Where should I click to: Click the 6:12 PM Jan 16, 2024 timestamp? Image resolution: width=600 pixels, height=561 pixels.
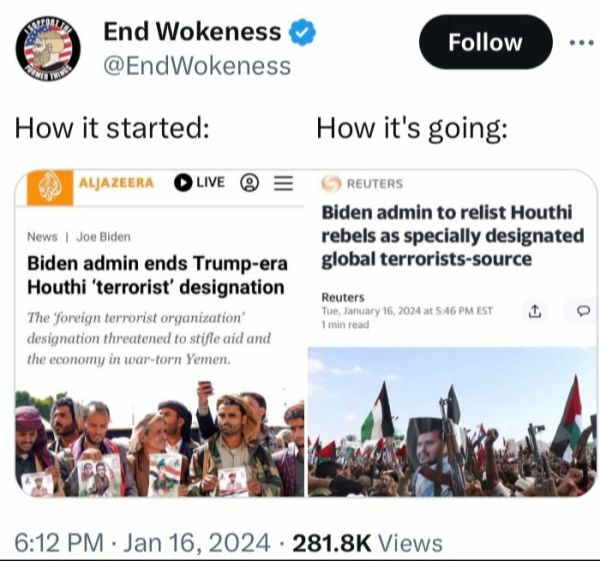tap(142, 543)
